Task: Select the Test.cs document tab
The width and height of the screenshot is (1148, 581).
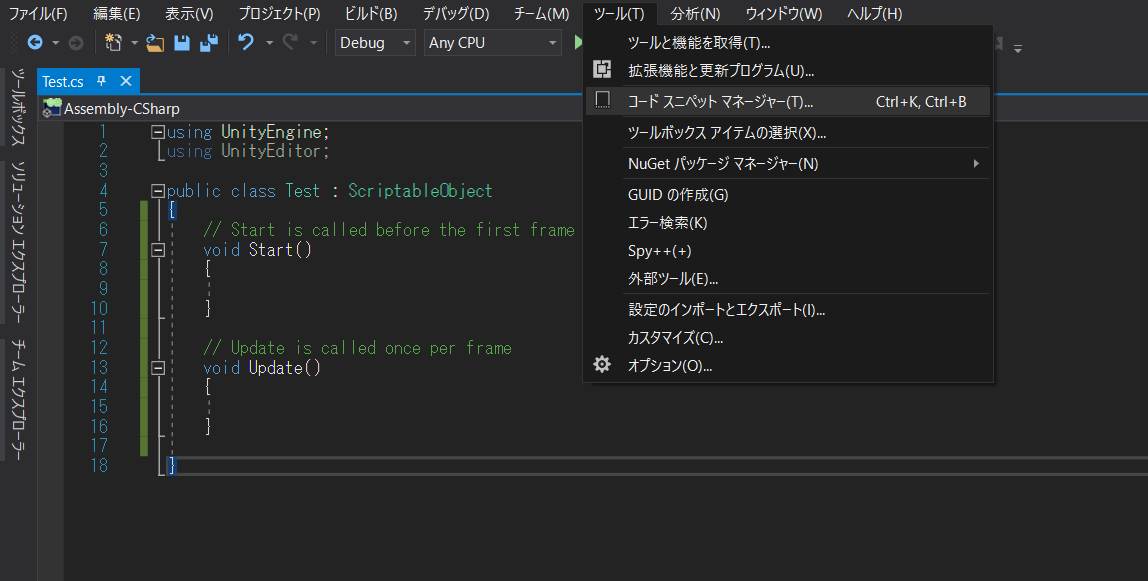Action: (x=63, y=81)
